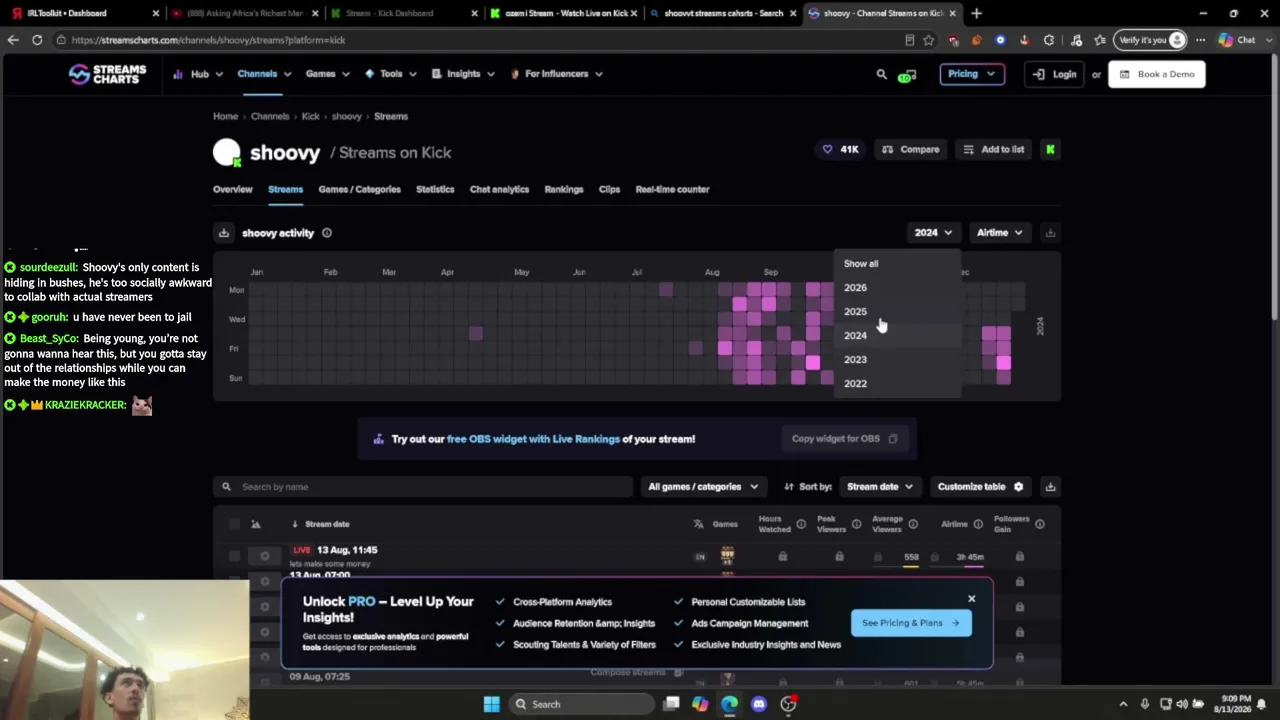Switch to the Rankings tab
The width and height of the screenshot is (1280, 720).
point(564,189)
